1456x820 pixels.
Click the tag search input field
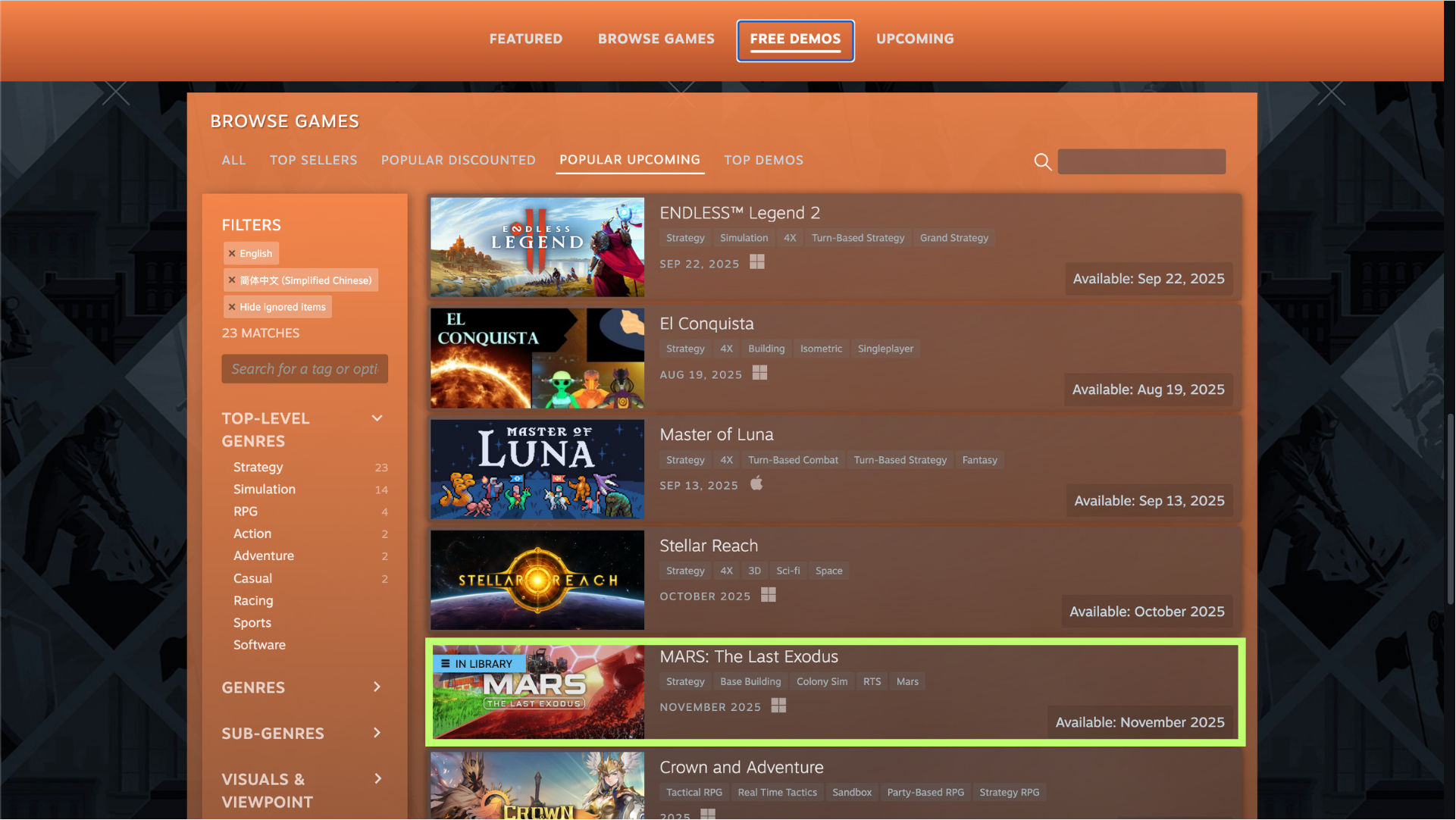(x=305, y=369)
